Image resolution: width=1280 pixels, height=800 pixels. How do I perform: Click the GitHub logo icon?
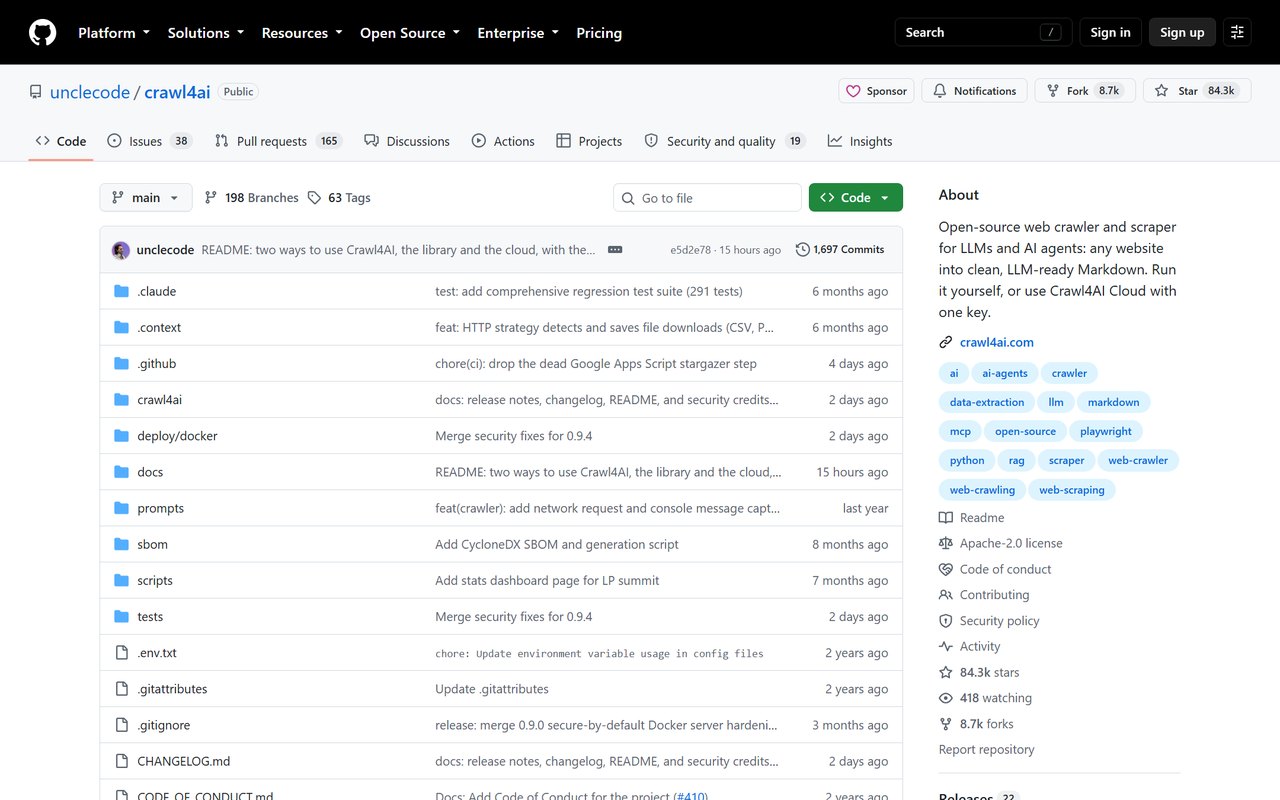42,33
